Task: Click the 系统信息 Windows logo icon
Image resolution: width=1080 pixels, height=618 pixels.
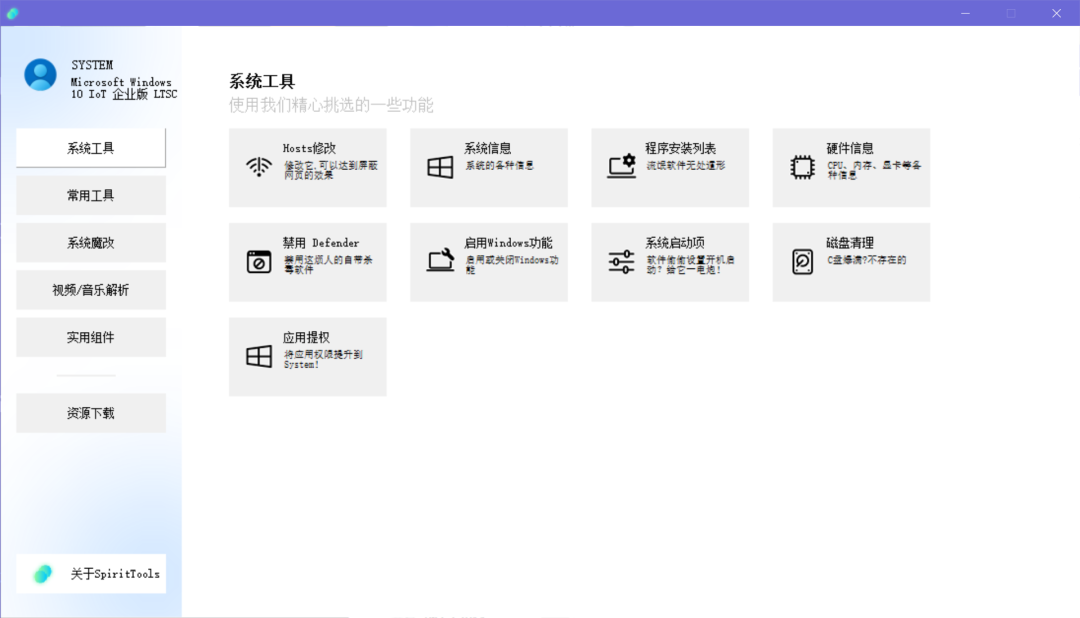Action: coord(440,167)
